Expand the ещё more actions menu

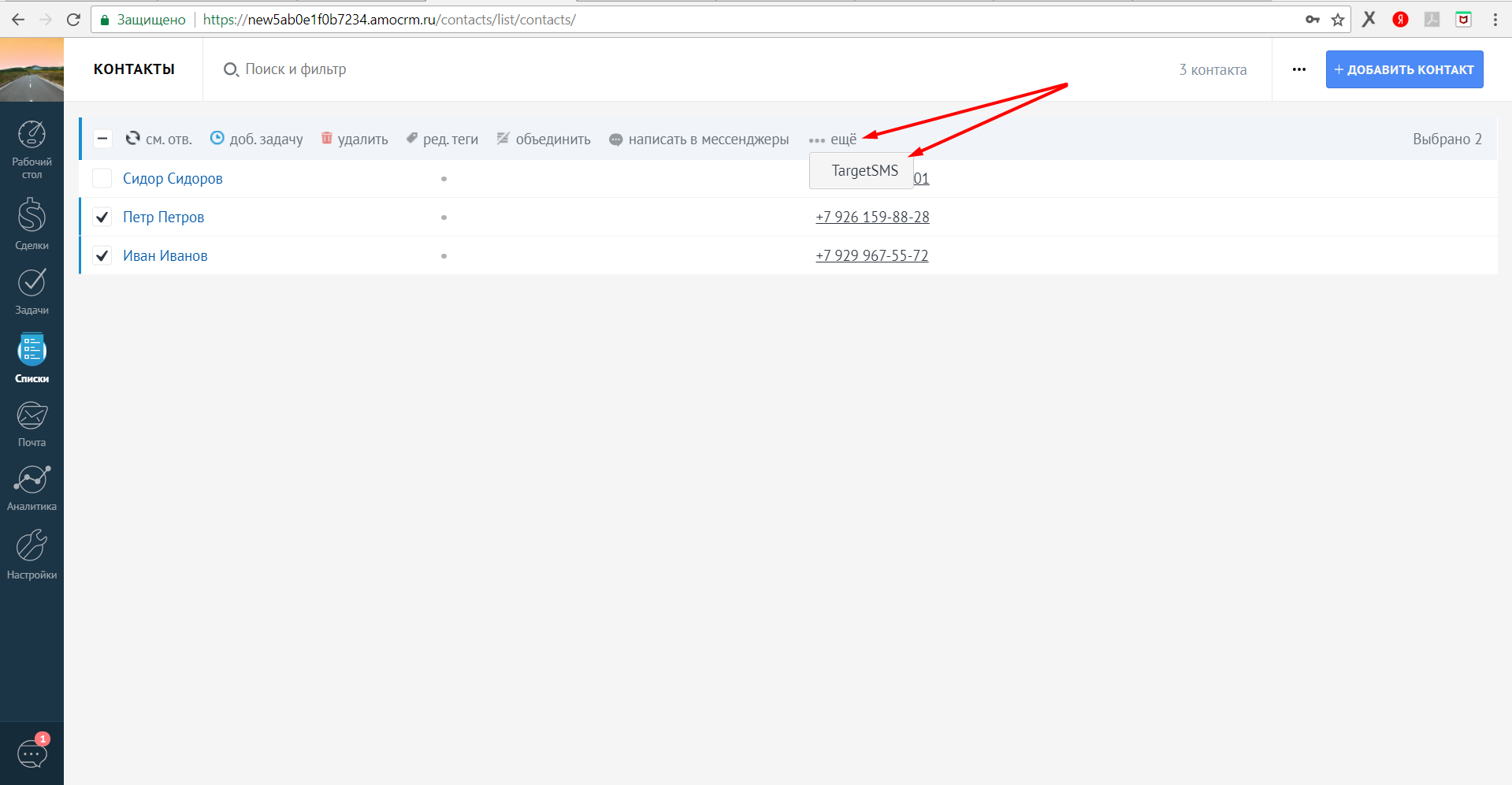833,140
